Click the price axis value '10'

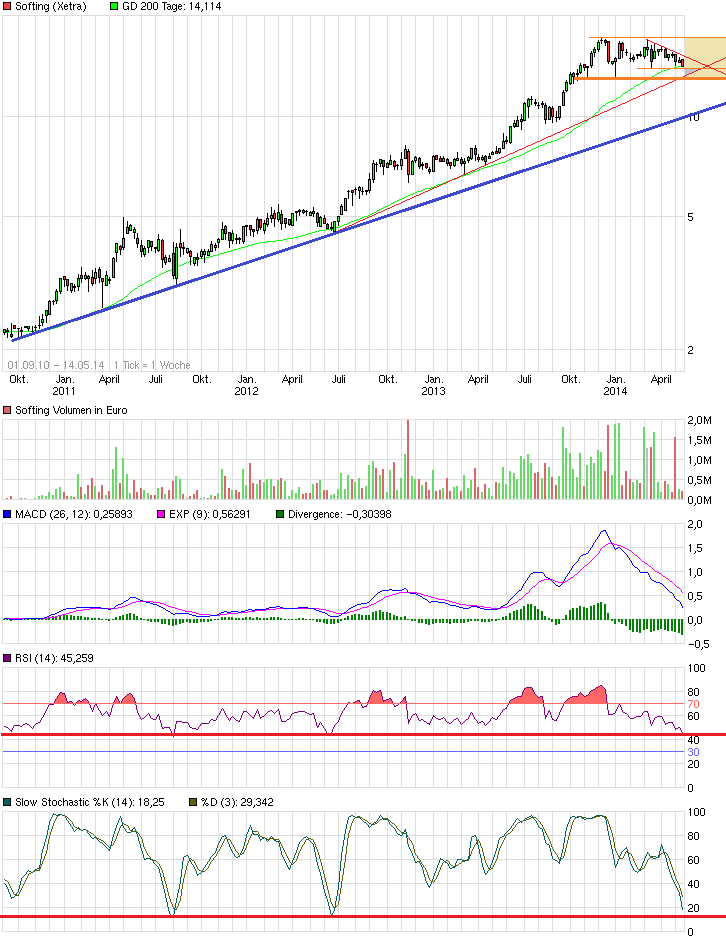coord(694,118)
